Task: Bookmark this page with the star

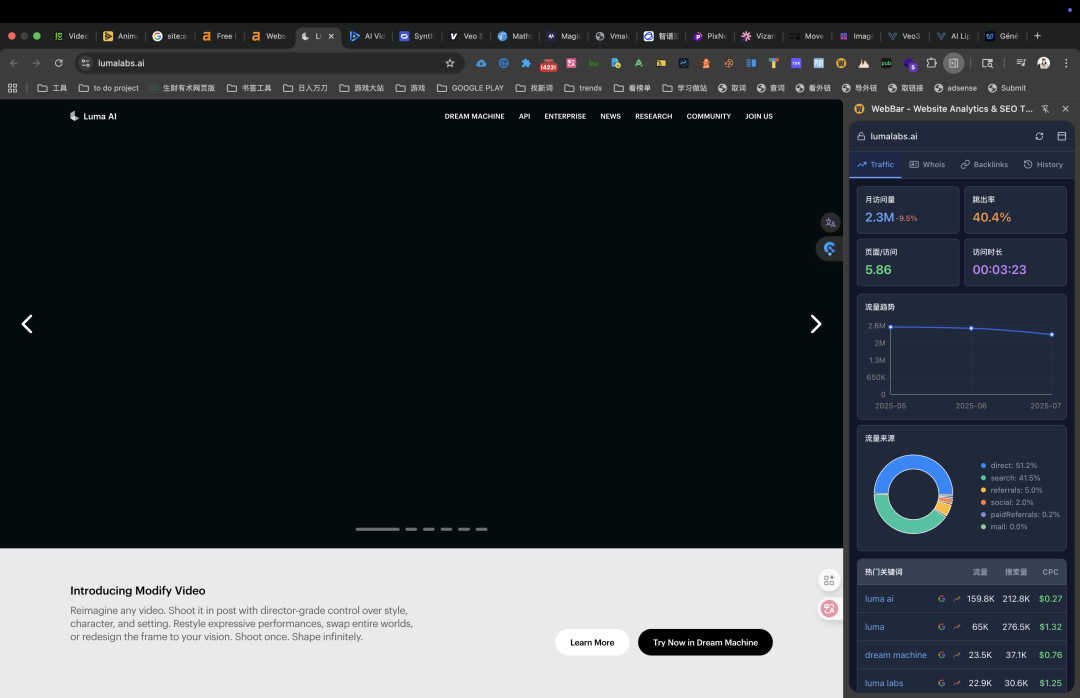Action: [x=450, y=63]
